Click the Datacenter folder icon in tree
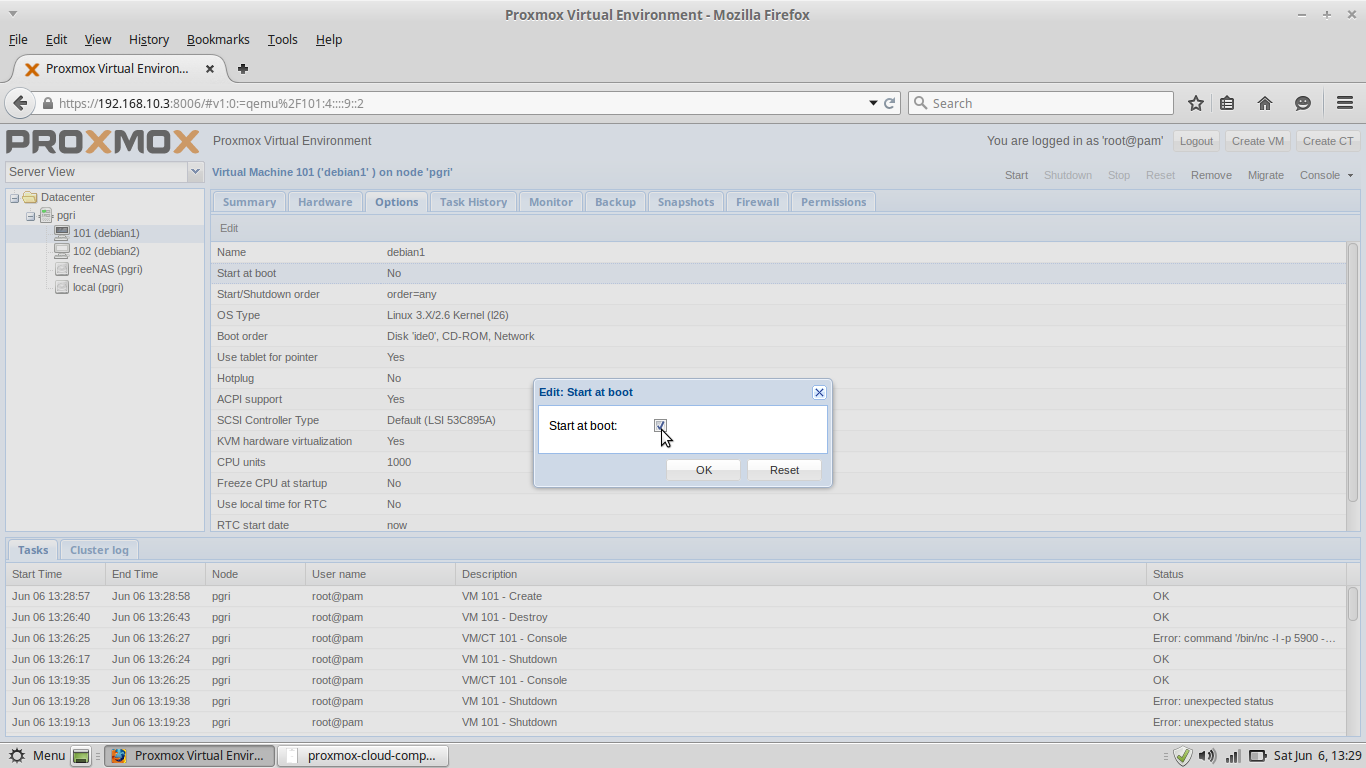 point(29,197)
